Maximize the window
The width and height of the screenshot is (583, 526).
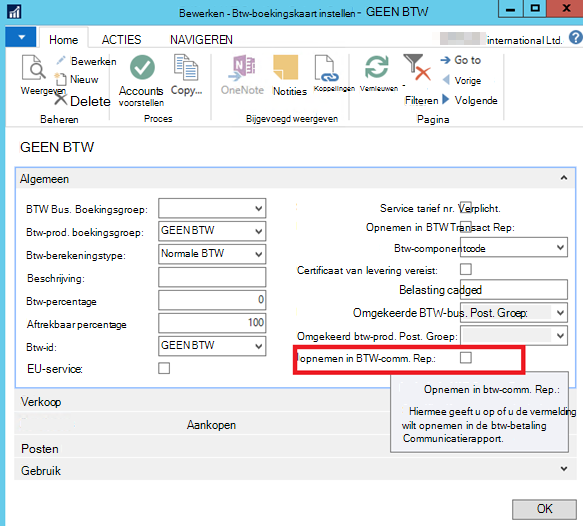(535, 9)
